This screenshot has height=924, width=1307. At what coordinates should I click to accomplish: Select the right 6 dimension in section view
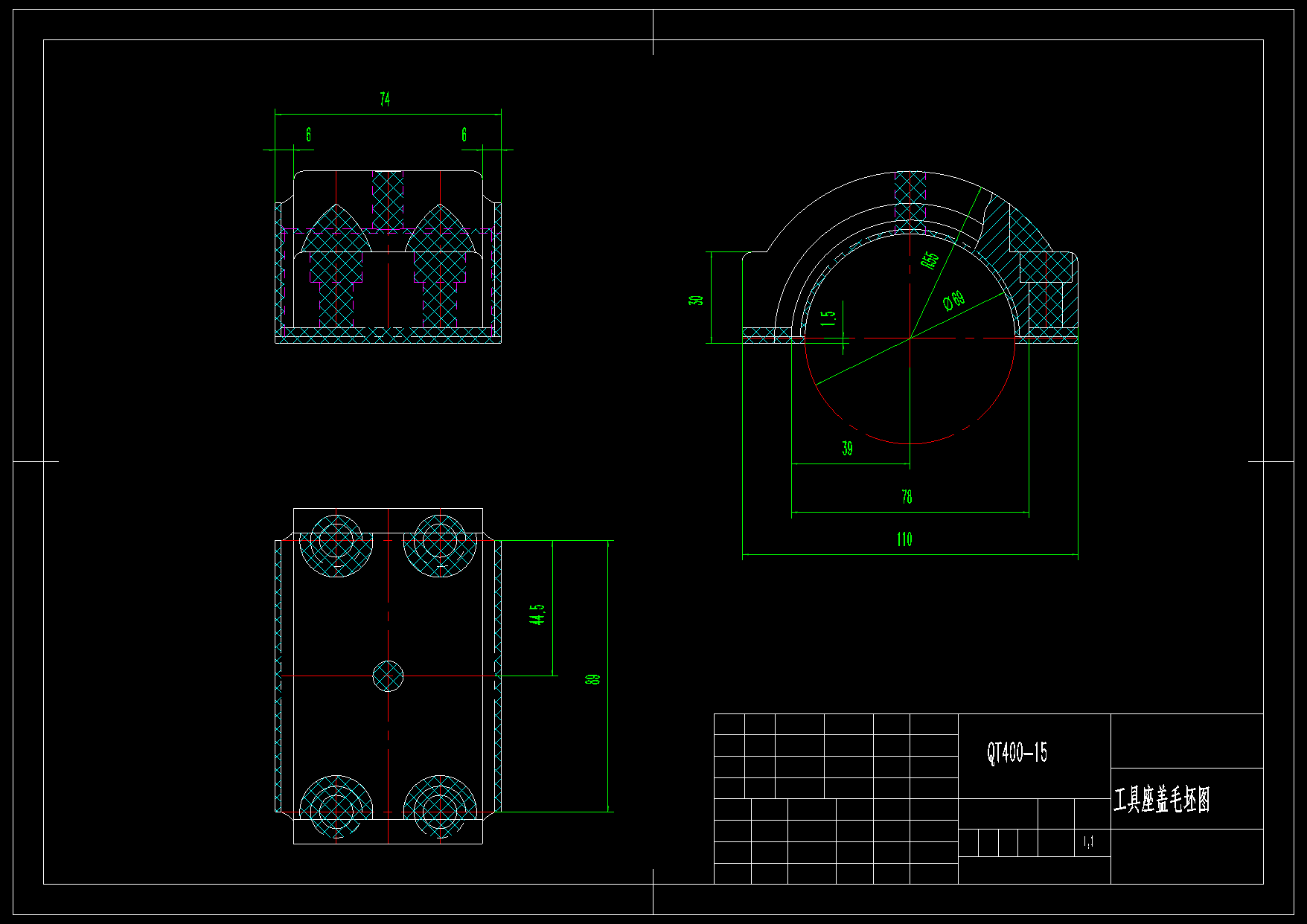464,135
